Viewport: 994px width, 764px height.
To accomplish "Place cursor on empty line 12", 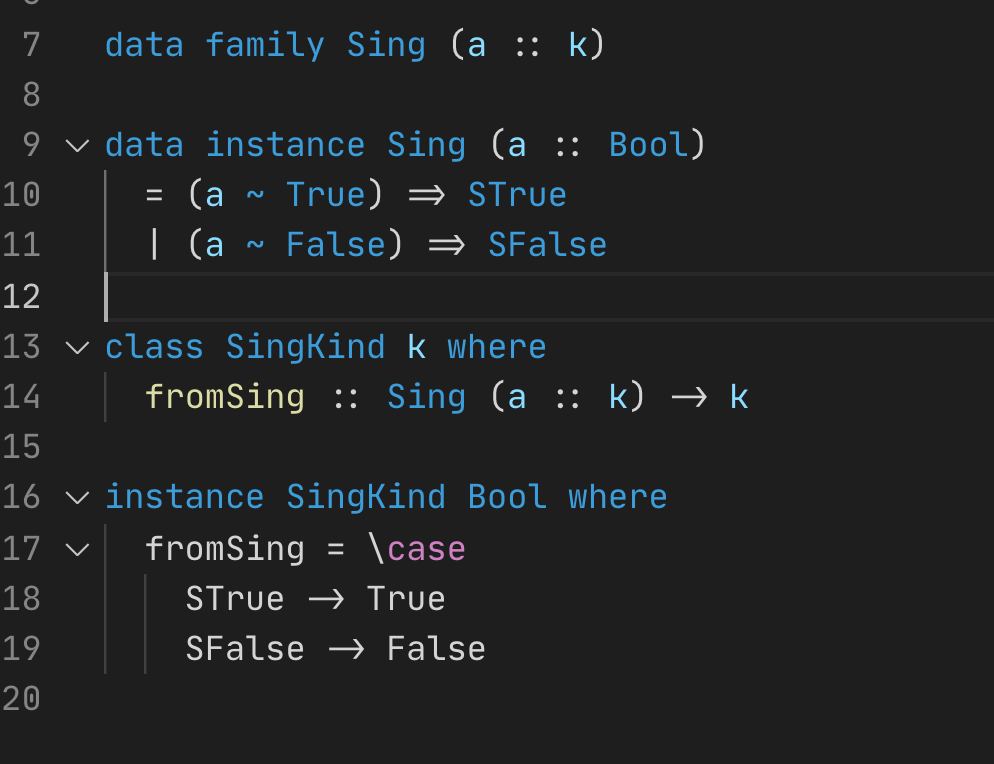I will pos(500,297).
